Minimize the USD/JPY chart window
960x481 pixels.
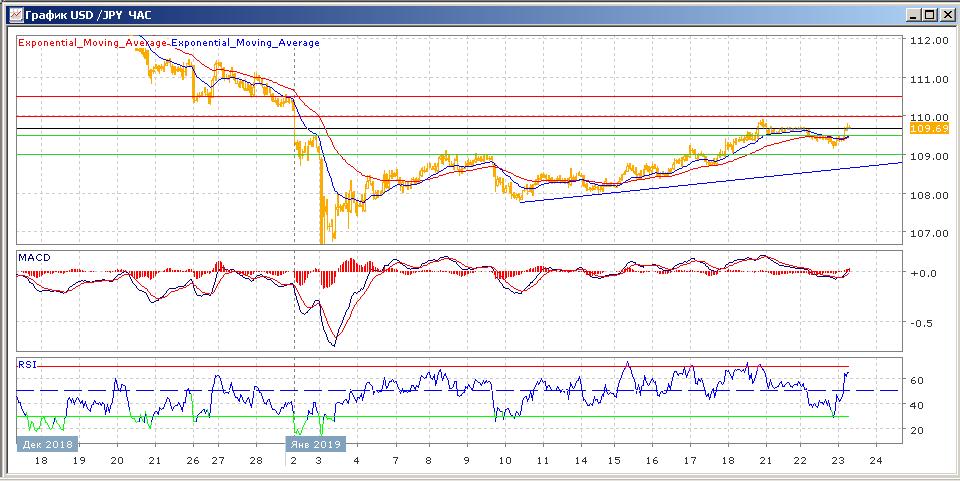click(911, 14)
